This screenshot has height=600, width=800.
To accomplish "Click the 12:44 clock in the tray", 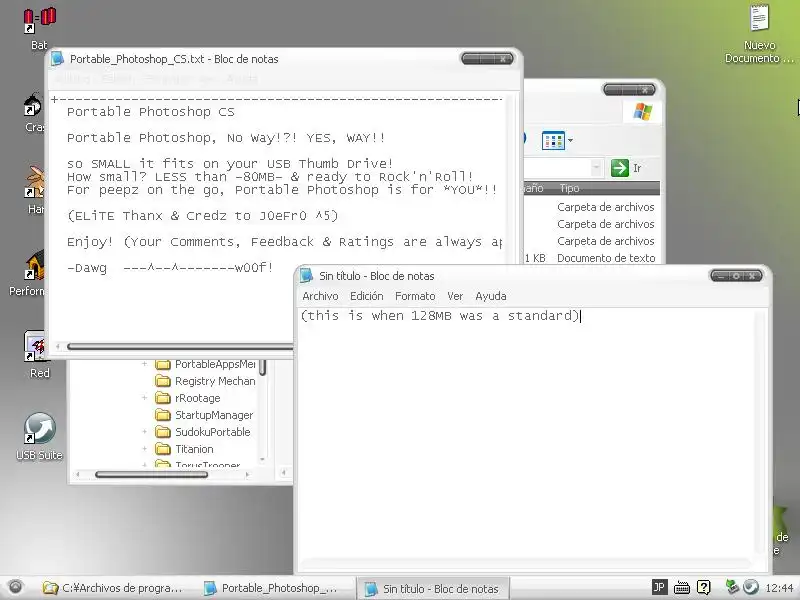I will coord(779,588).
